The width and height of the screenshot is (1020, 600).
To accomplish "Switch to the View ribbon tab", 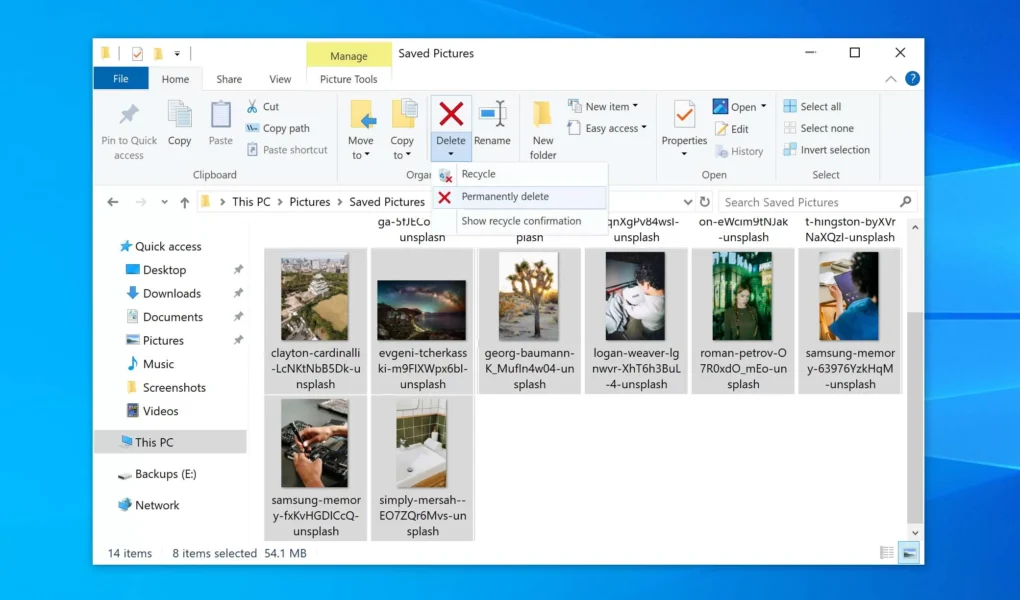I will click(279, 78).
